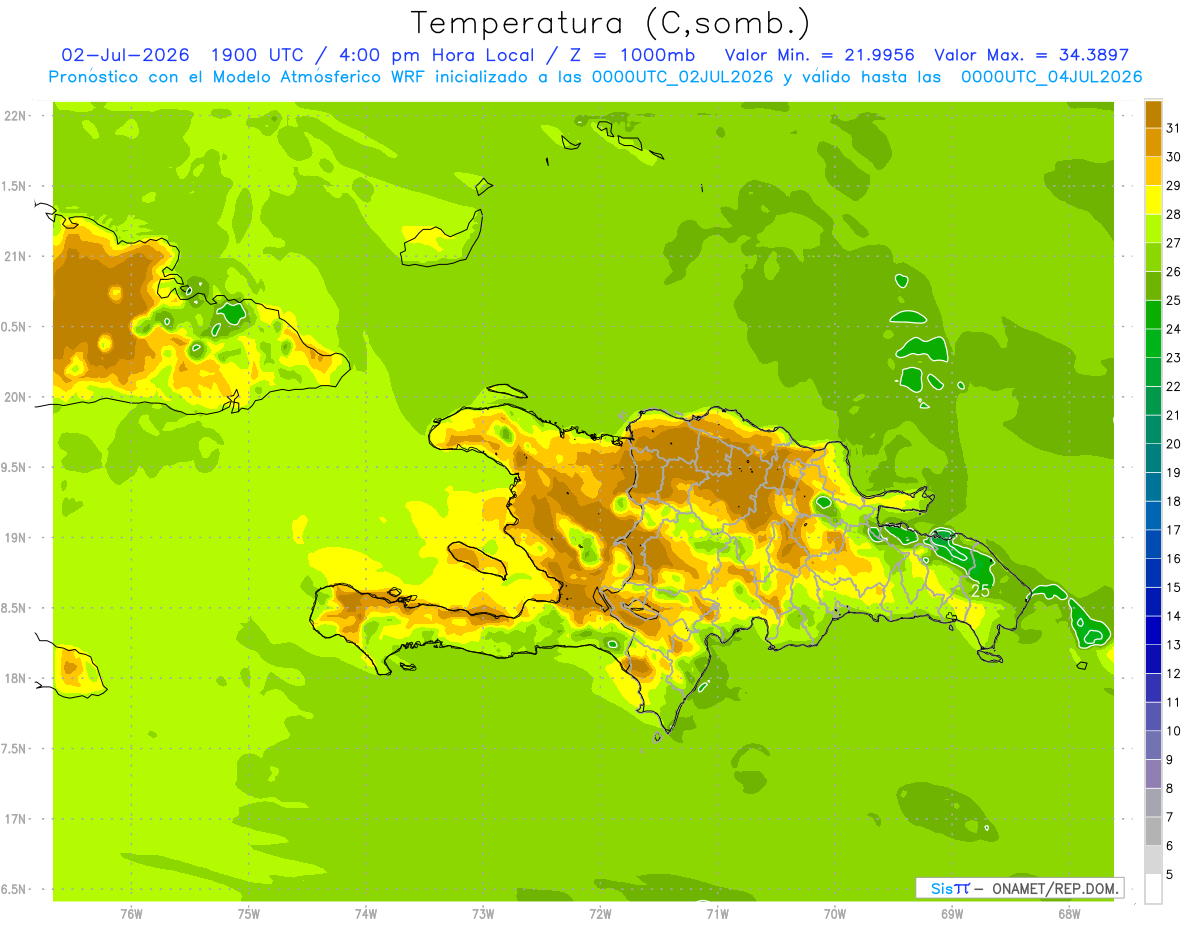Click the "22N" latitude label
This screenshot has width=1200, height=927.
pyautogui.click(x=14, y=116)
